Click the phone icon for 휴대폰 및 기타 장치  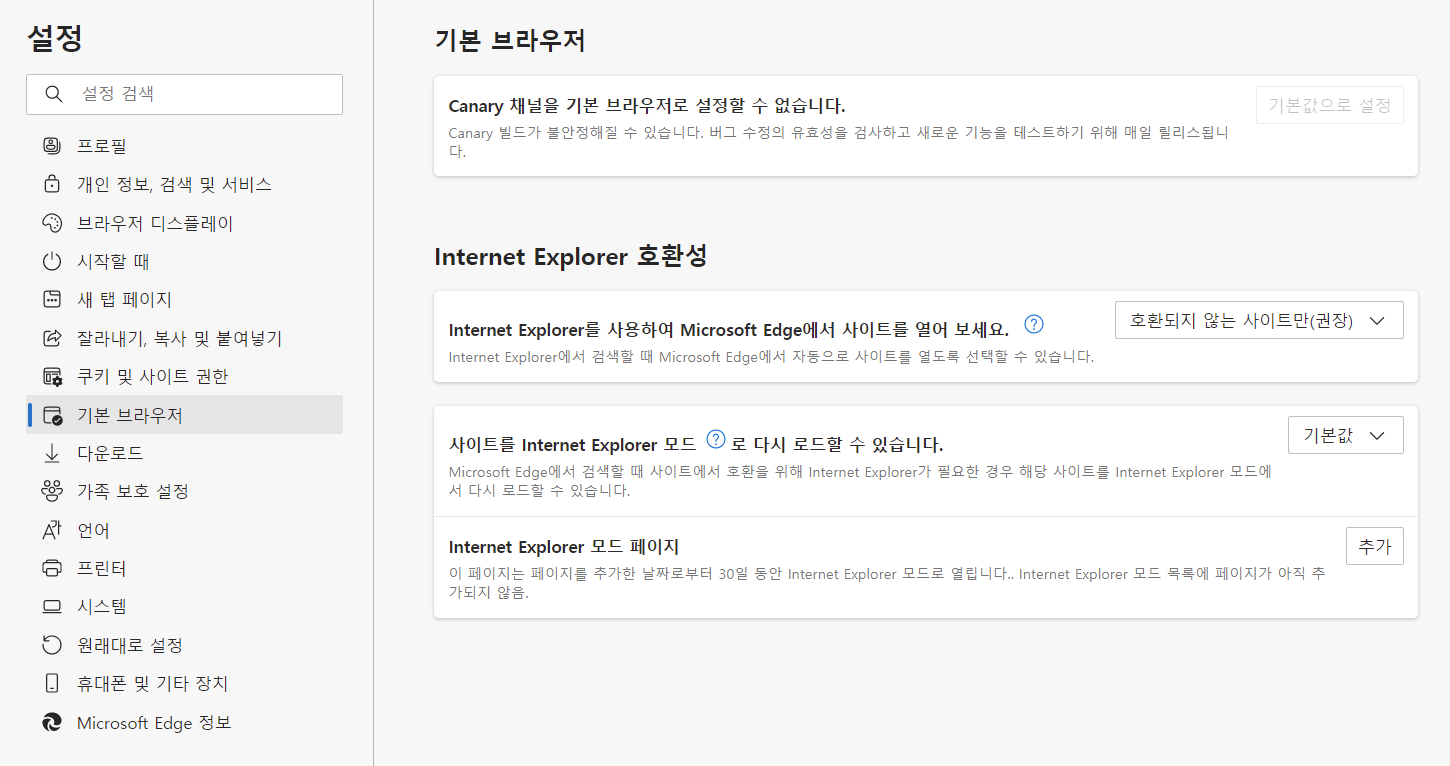point(52,683)
